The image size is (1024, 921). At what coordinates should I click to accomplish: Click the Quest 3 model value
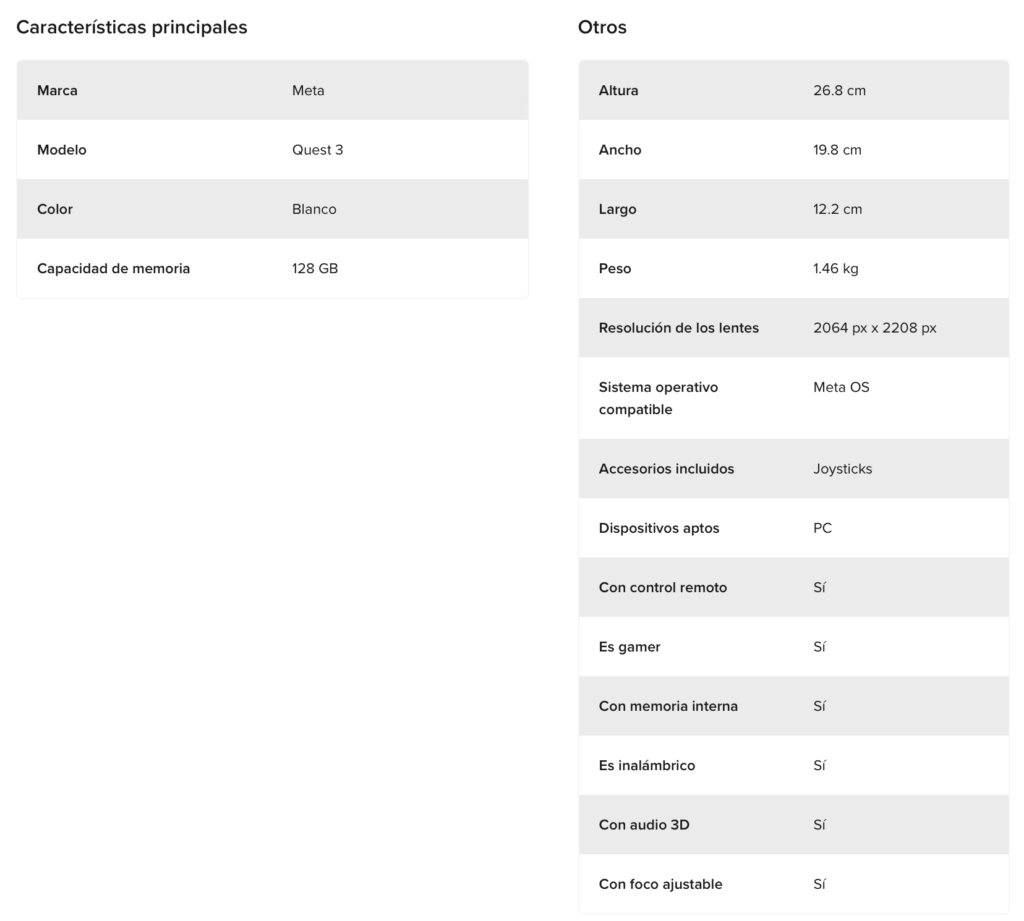tap(317, 150)
